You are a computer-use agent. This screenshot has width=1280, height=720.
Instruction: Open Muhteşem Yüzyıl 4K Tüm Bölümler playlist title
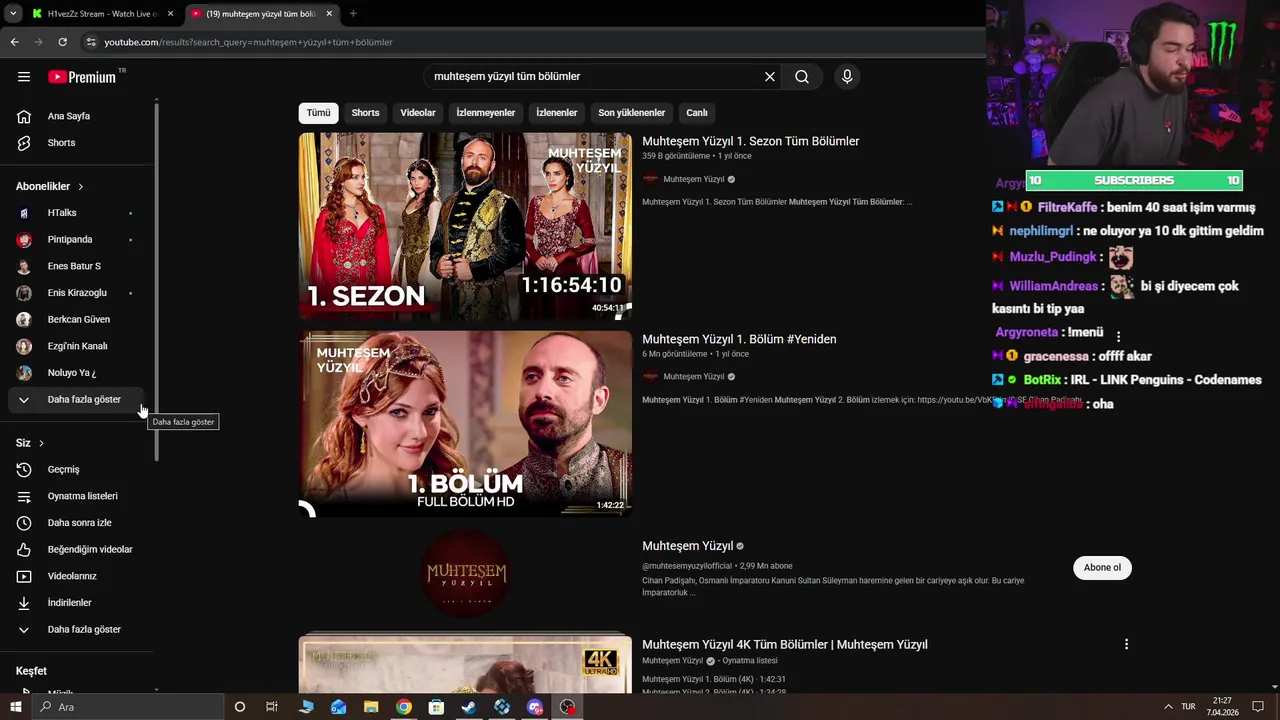click(785, 645)
